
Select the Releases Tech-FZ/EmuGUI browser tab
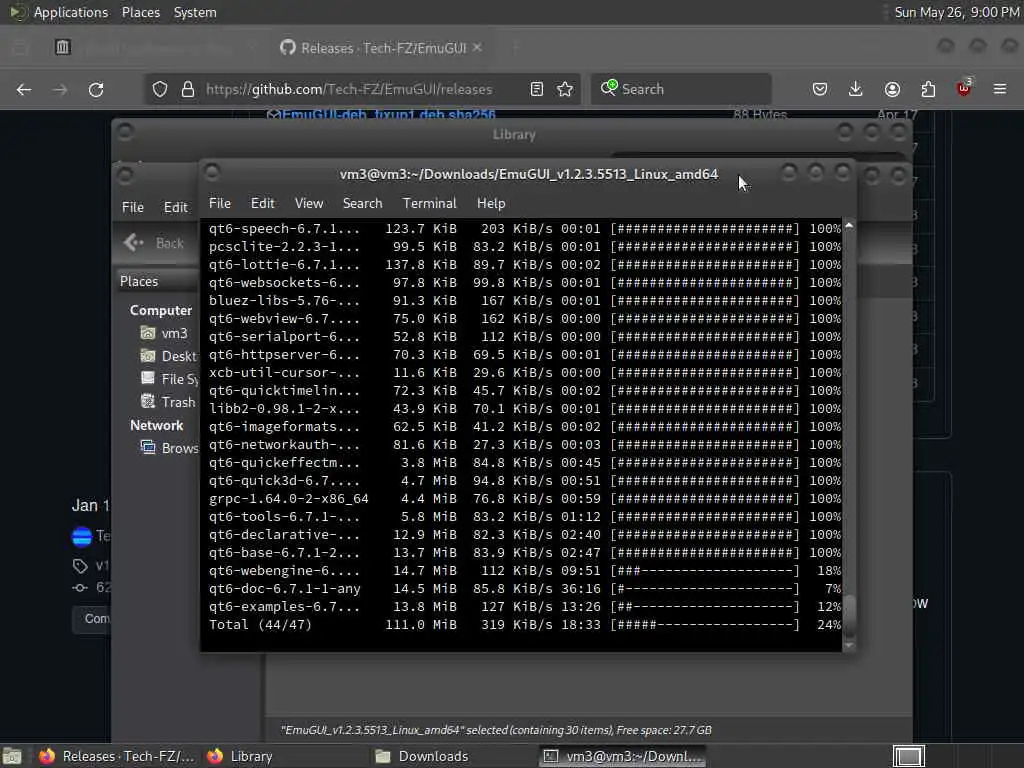pyautogui.click(x=382, y=48)
